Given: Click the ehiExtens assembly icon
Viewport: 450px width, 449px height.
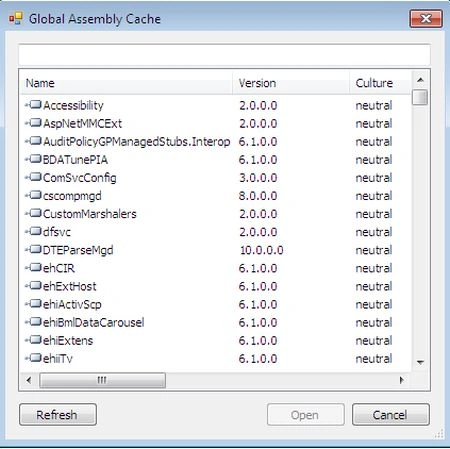Looking at the screenshot, I should (x=34, y=340).
